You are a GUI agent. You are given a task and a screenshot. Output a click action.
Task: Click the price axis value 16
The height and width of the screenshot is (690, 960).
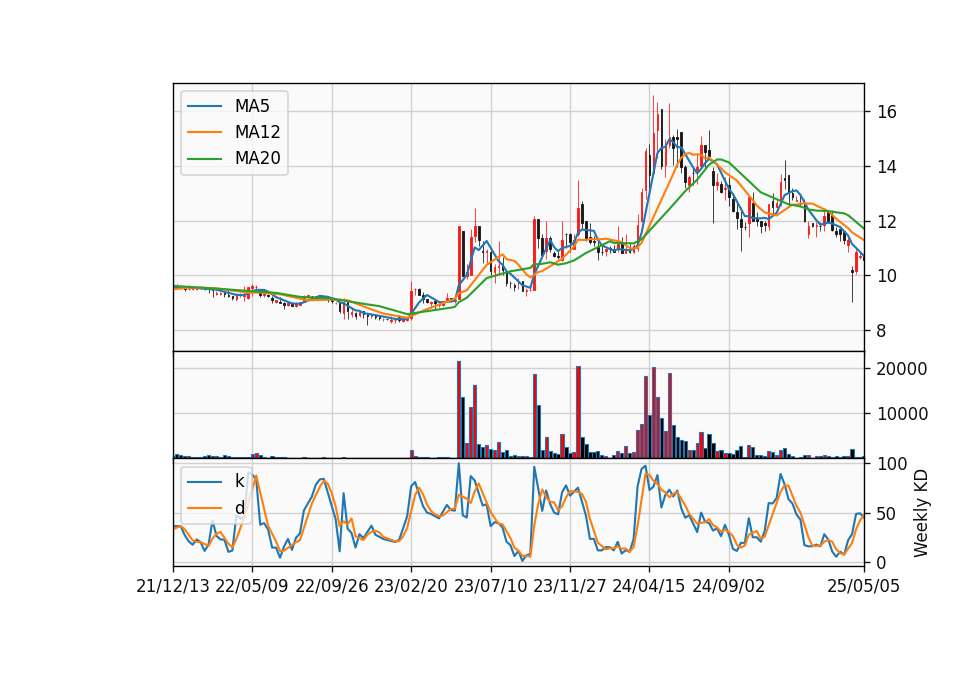[887, 112]
